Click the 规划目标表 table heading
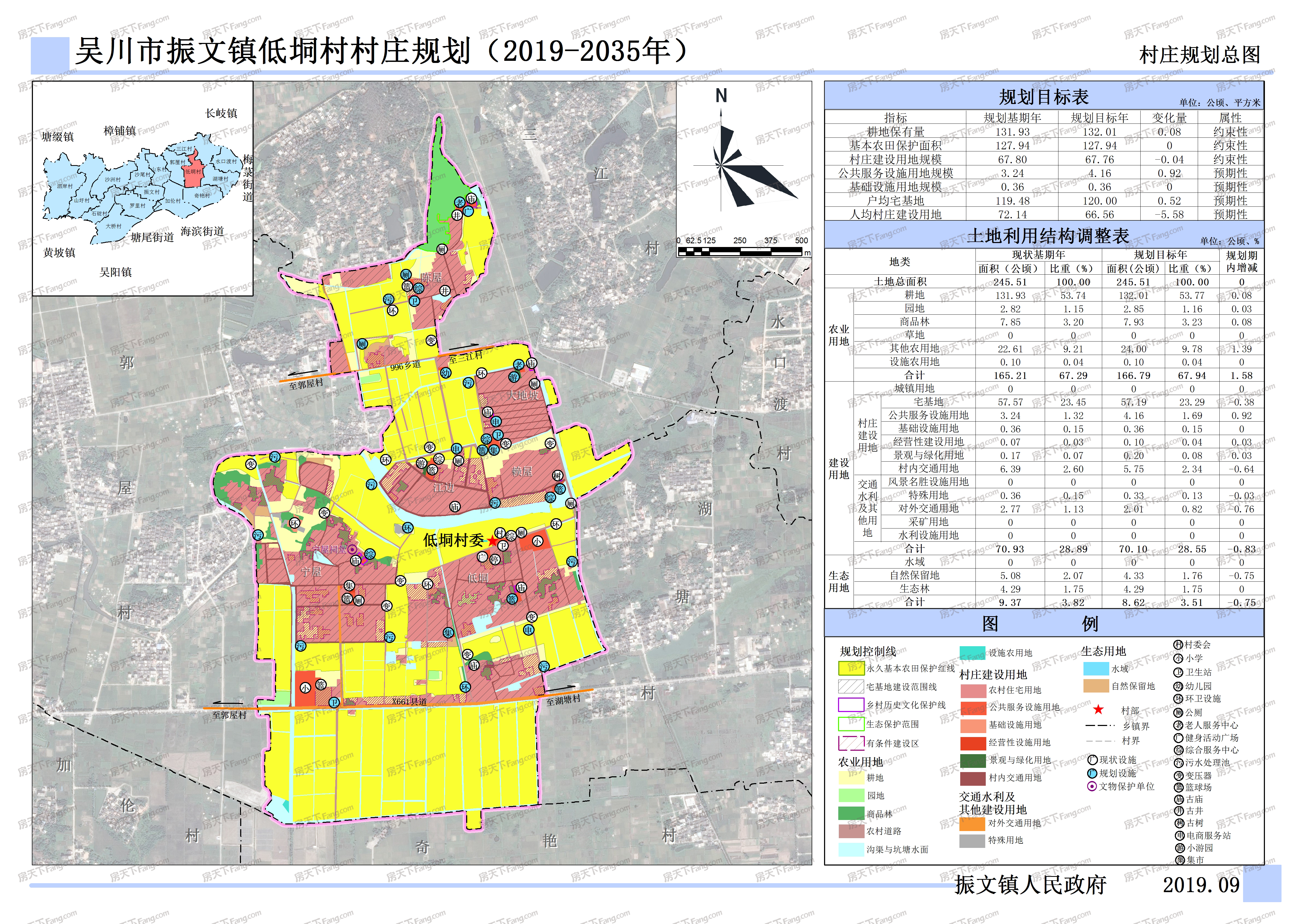 1044,97
